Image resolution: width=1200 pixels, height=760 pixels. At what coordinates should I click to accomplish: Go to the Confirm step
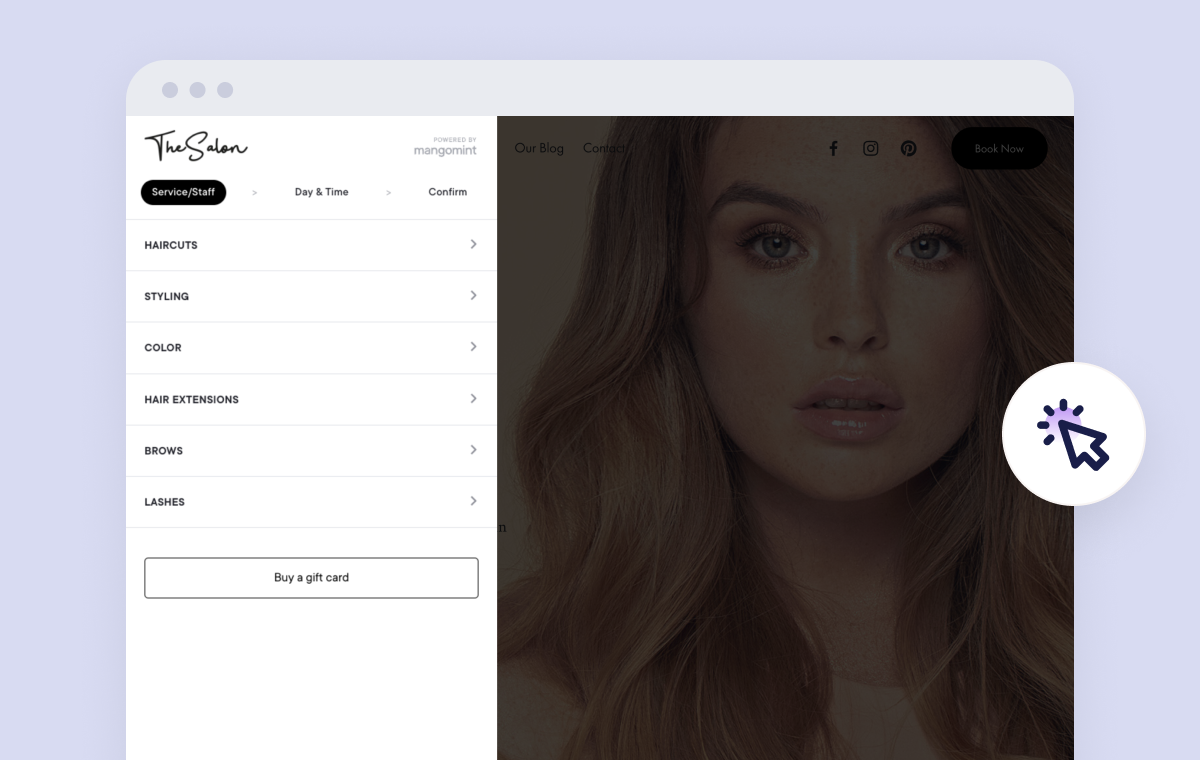(x=448, y=192)
